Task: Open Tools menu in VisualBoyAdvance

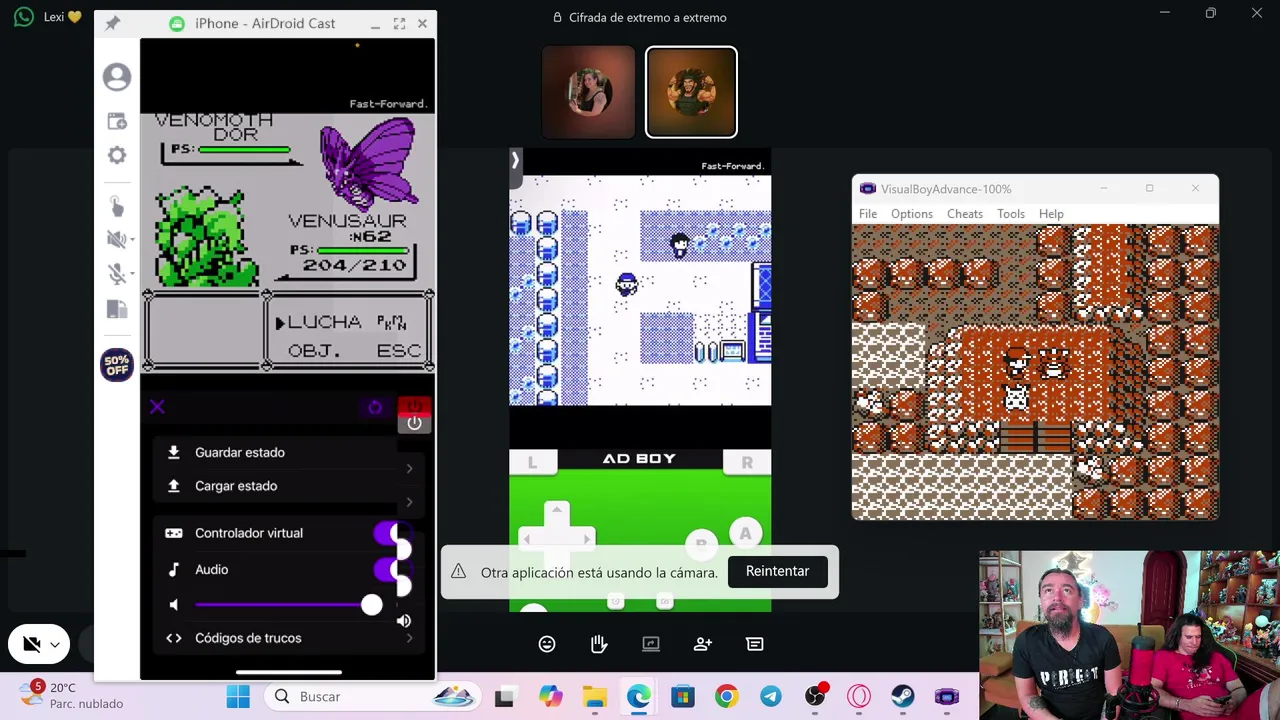Action: [1011, 214]
